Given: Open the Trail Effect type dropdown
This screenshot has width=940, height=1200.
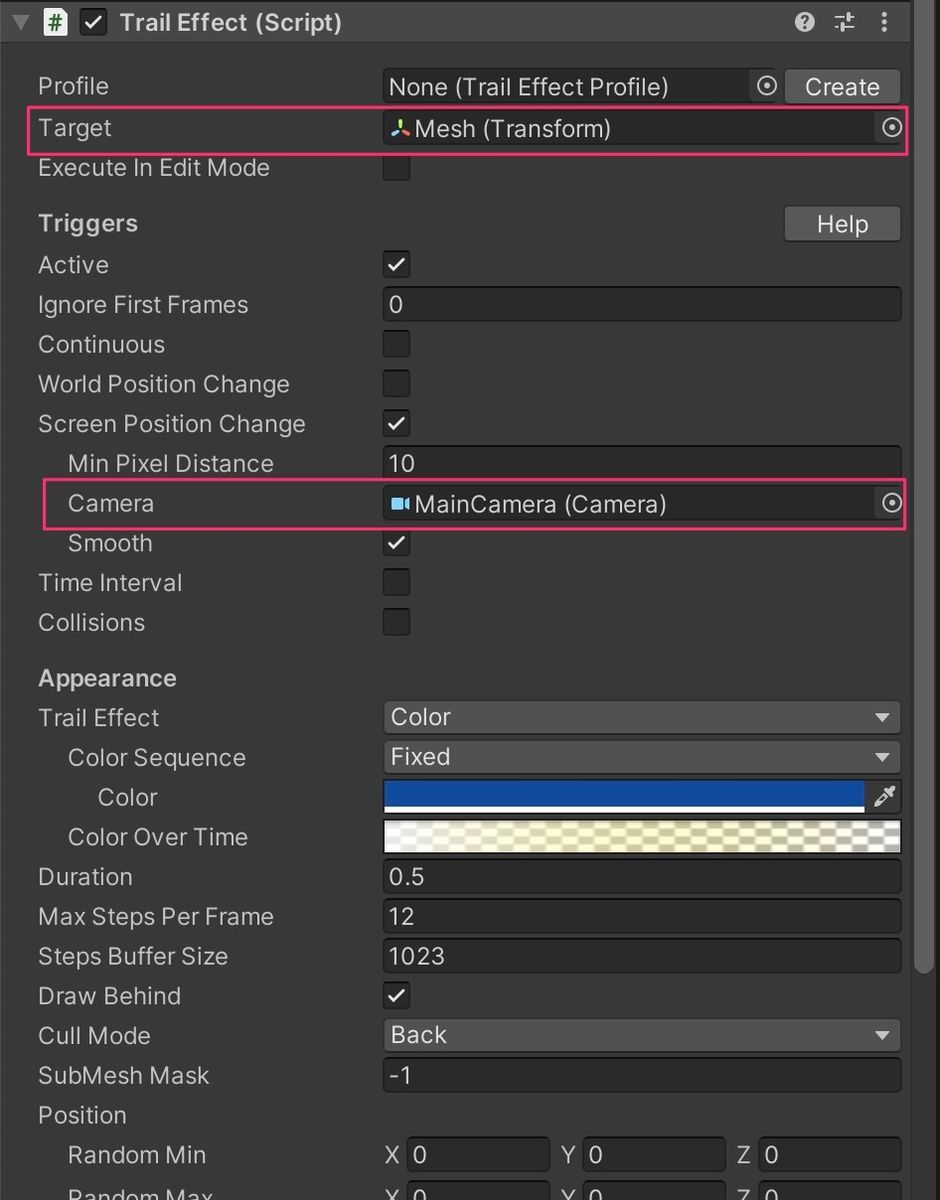Looking at the screenshot, I should (x=641, y=717).
